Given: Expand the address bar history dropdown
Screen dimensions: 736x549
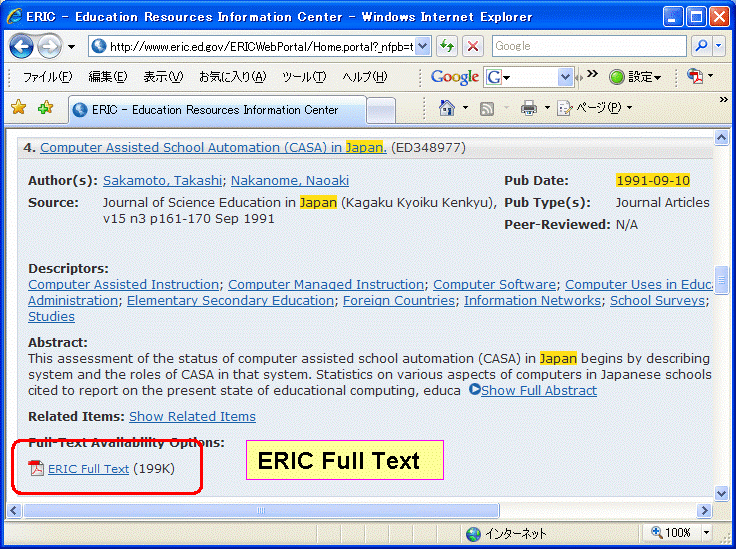Looking at the screenshot, I should 423,46.
